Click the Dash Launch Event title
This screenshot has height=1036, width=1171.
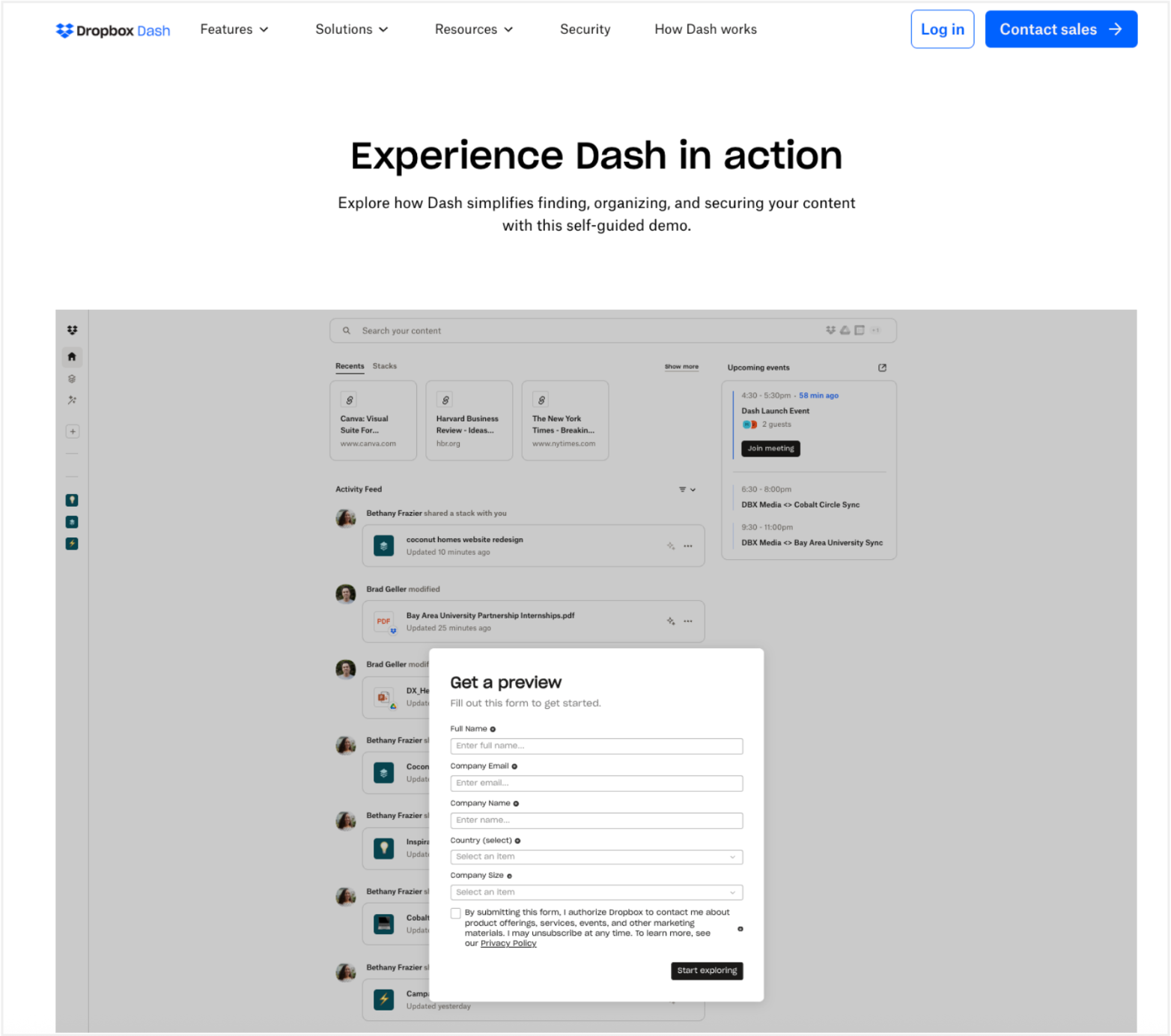[775, 411]
